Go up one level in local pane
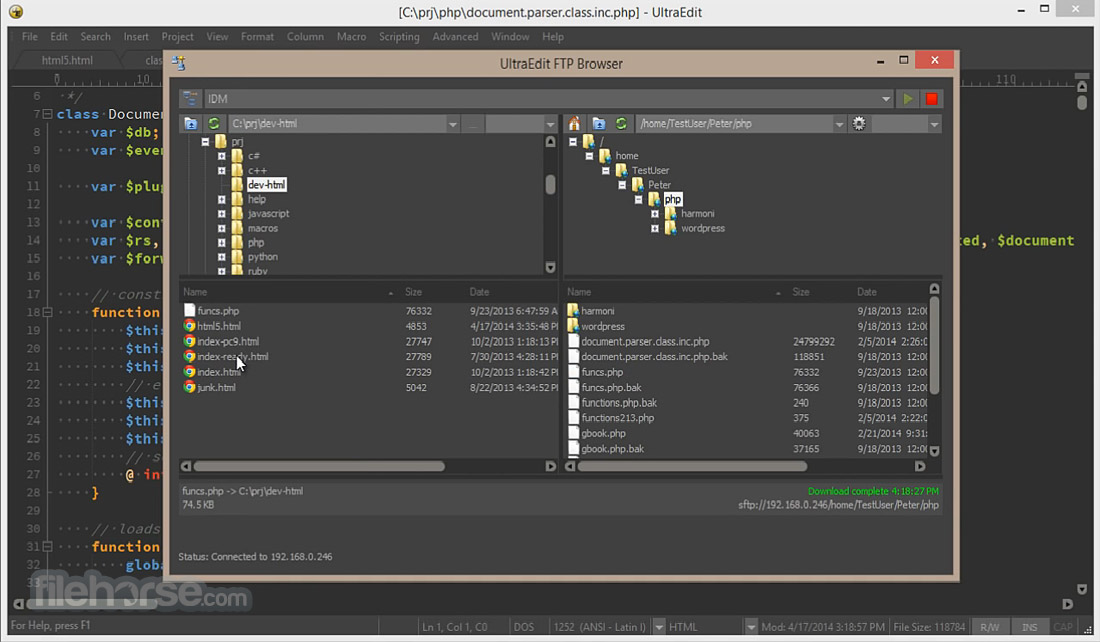 tap(191, 123)
